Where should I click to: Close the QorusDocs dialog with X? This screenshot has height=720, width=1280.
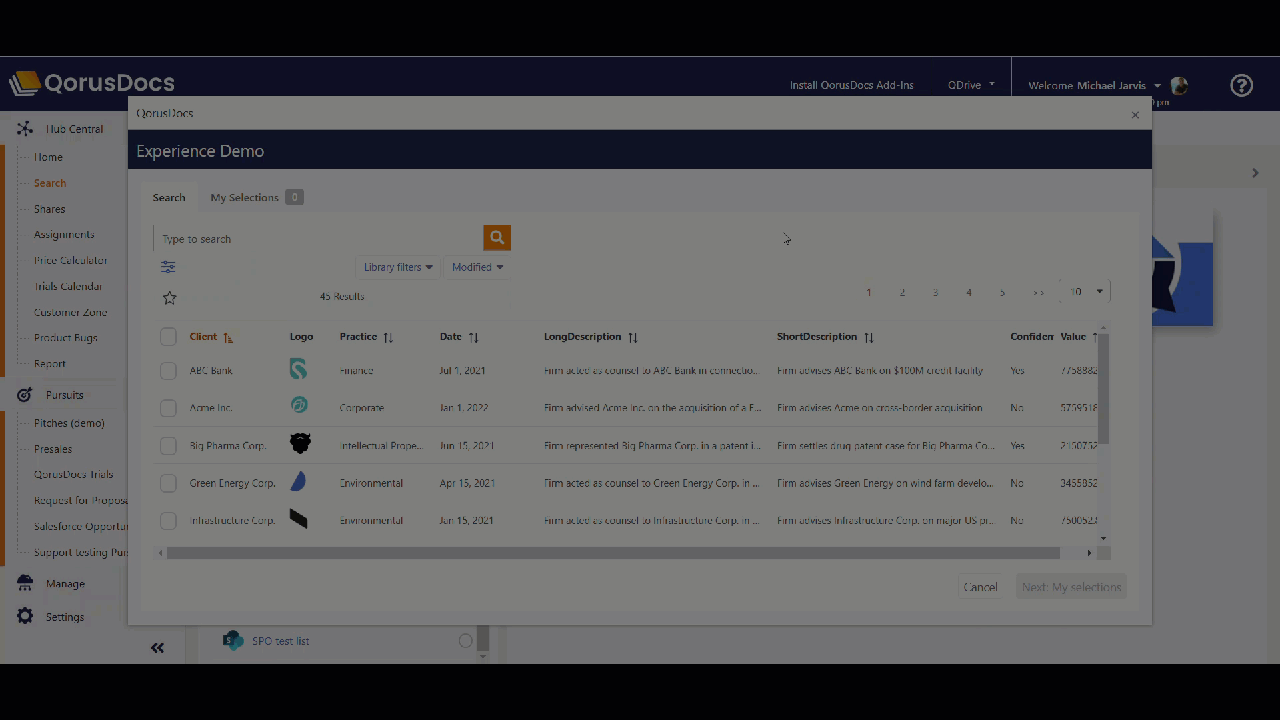[1135, 115]
